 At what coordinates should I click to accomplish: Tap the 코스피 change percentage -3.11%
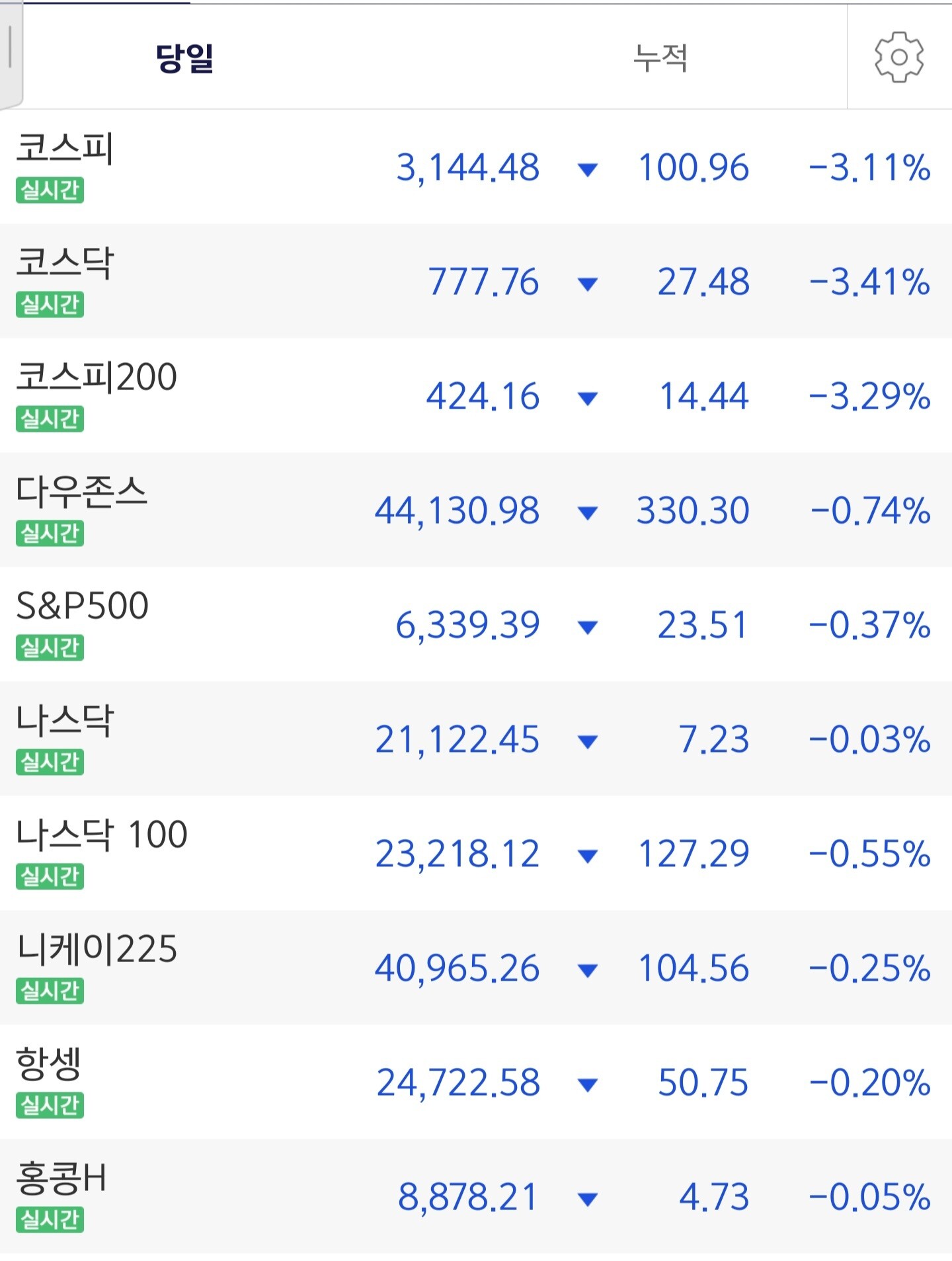[x=870, y=167]
